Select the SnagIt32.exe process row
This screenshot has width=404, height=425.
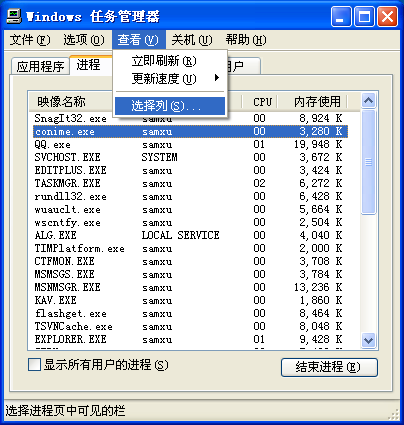[190, 118]
